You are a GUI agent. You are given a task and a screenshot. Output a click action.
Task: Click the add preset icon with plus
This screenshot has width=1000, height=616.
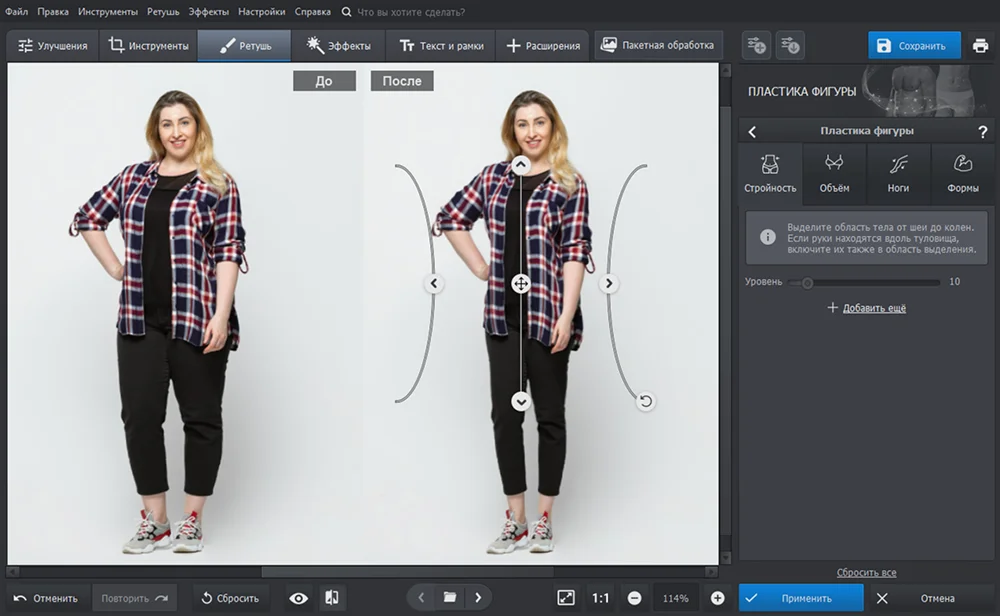[757, 45]
